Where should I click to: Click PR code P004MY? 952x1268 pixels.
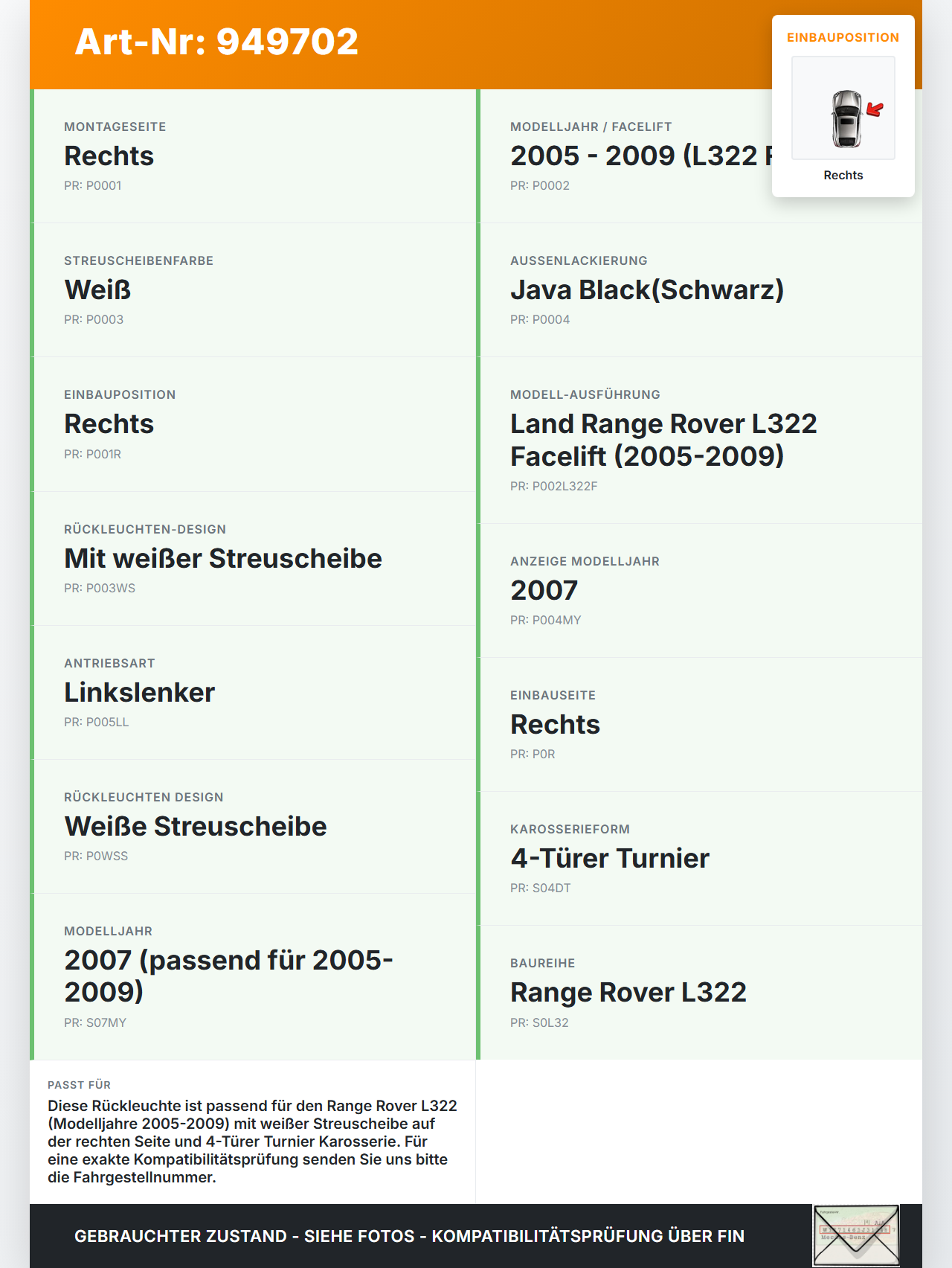click(546, 620)
